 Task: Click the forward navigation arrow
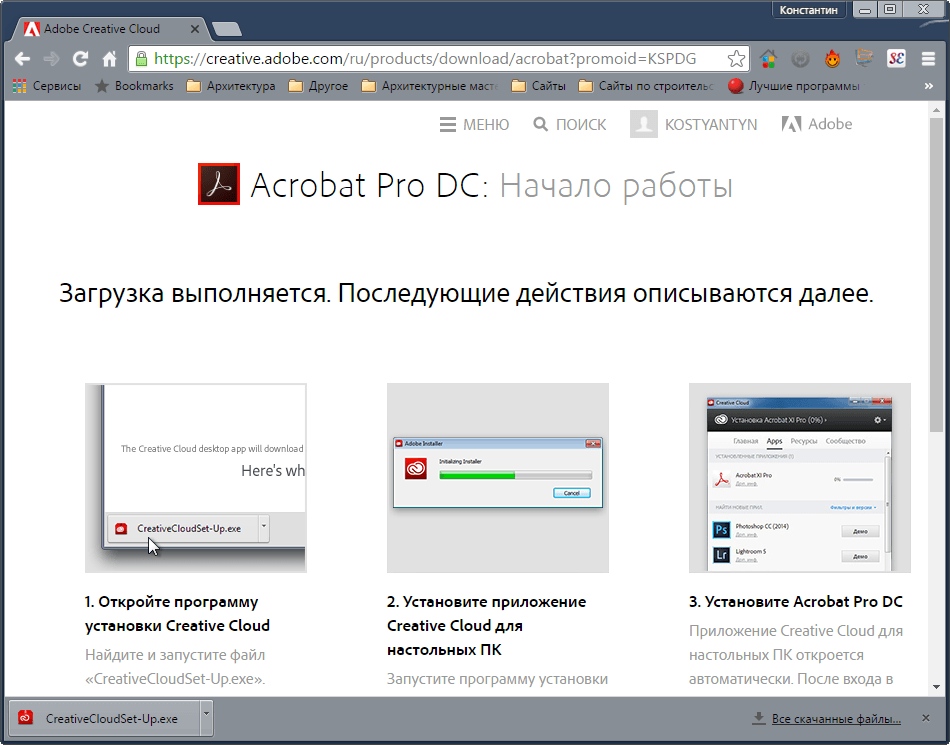[x=51, y=59]
